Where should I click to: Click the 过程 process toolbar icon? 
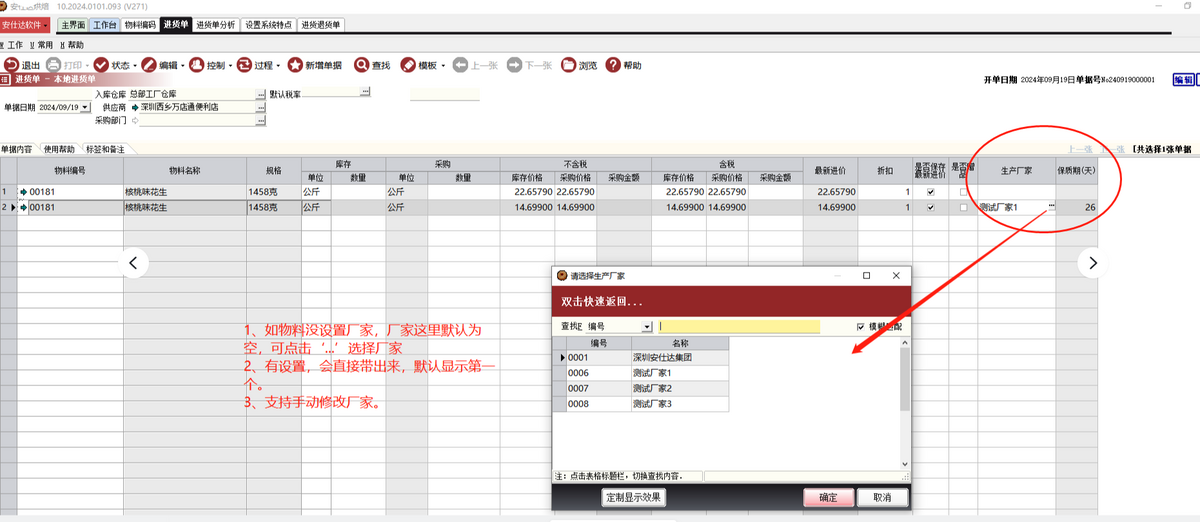[x=244, y=65]
